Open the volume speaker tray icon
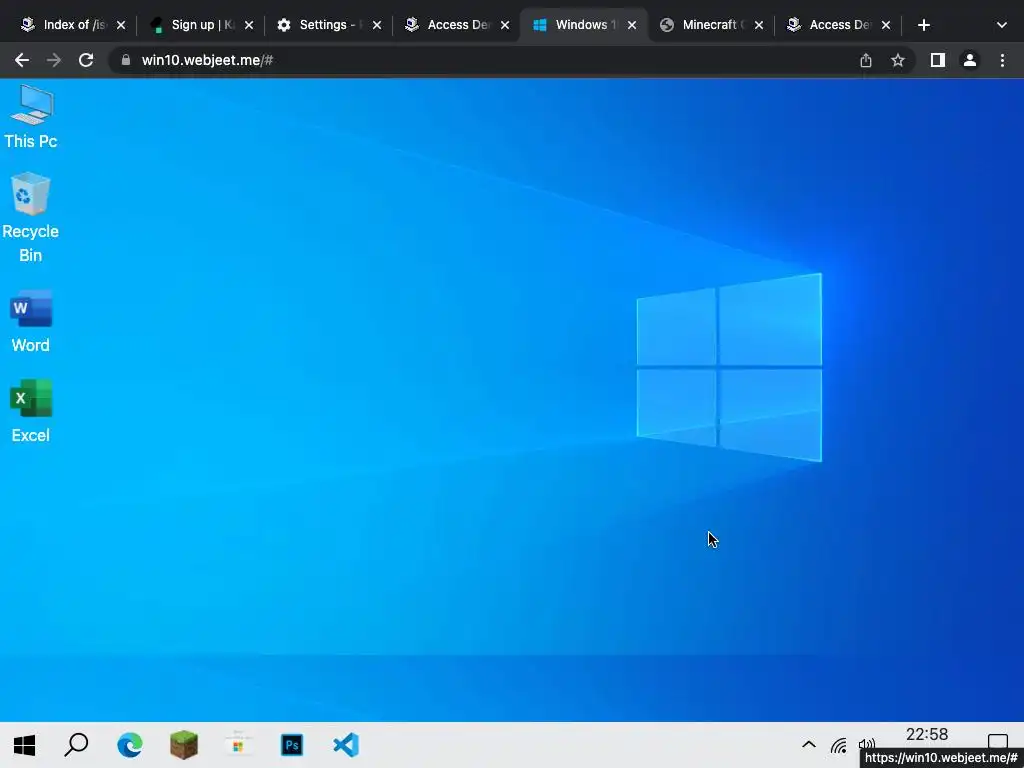Image resolution: width=1024 pixels, height=768 pixels. point(867,744)
